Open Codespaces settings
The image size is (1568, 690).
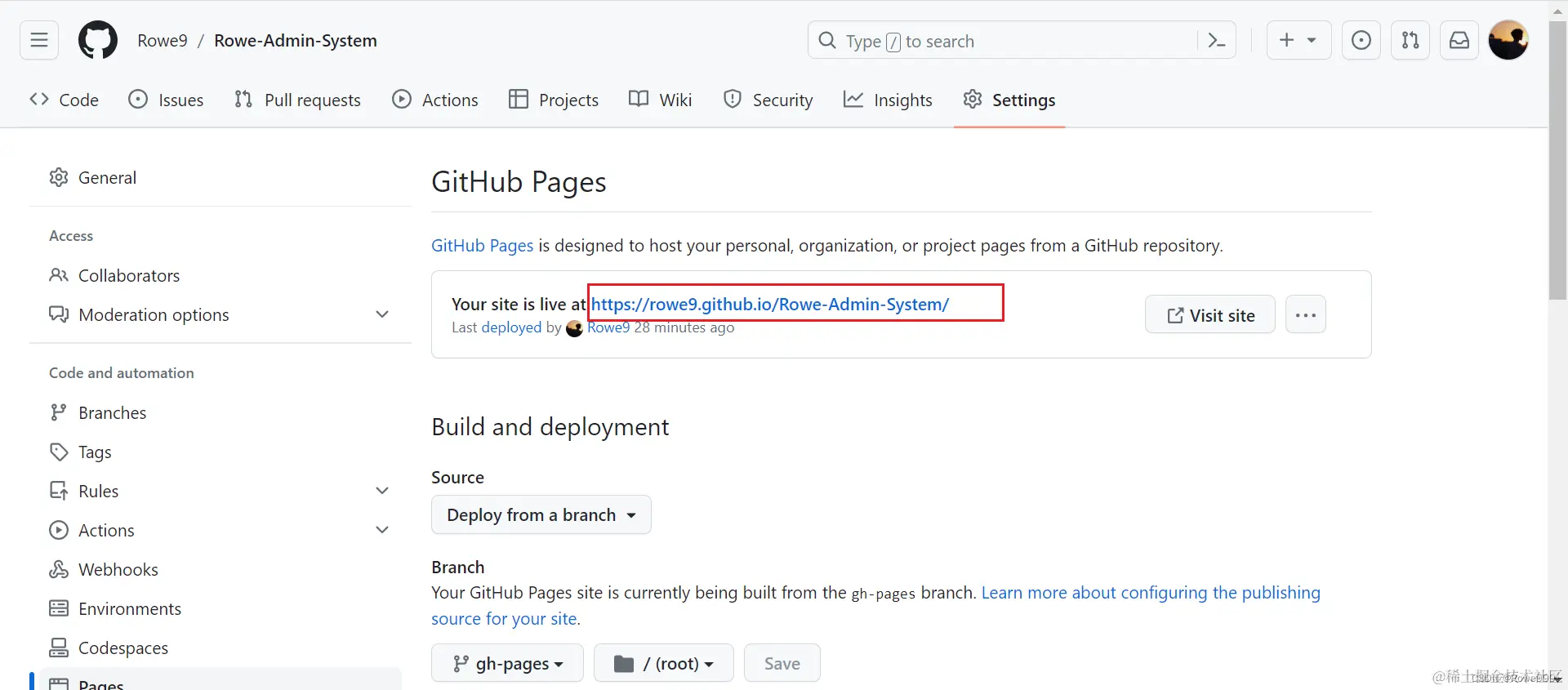(x=220, y=648)
